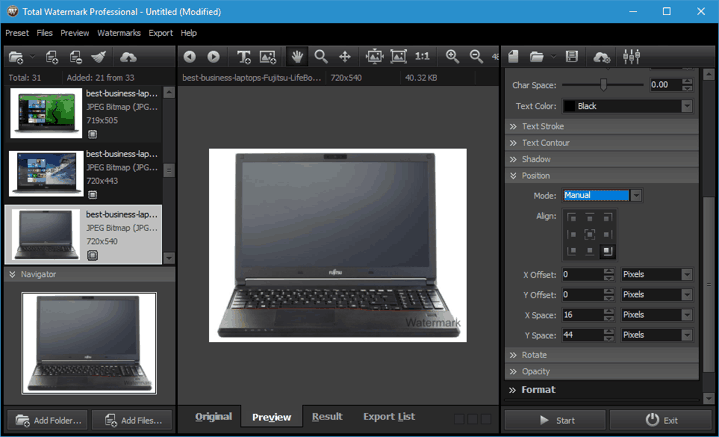719x437 pixels.
Task: Create a new preset with the page icon
Action: [513, 56]
